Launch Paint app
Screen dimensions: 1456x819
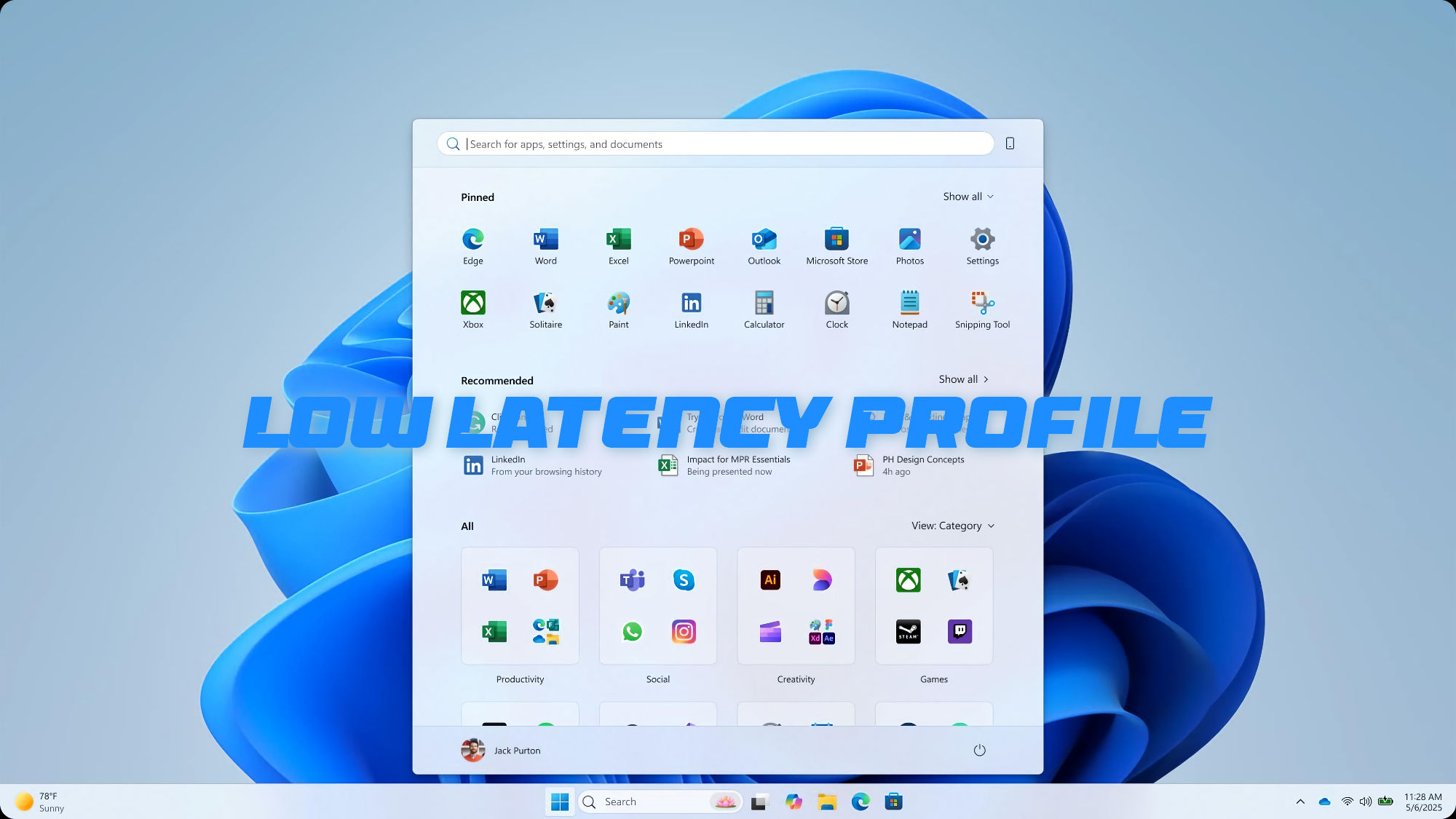click(619, 310)
